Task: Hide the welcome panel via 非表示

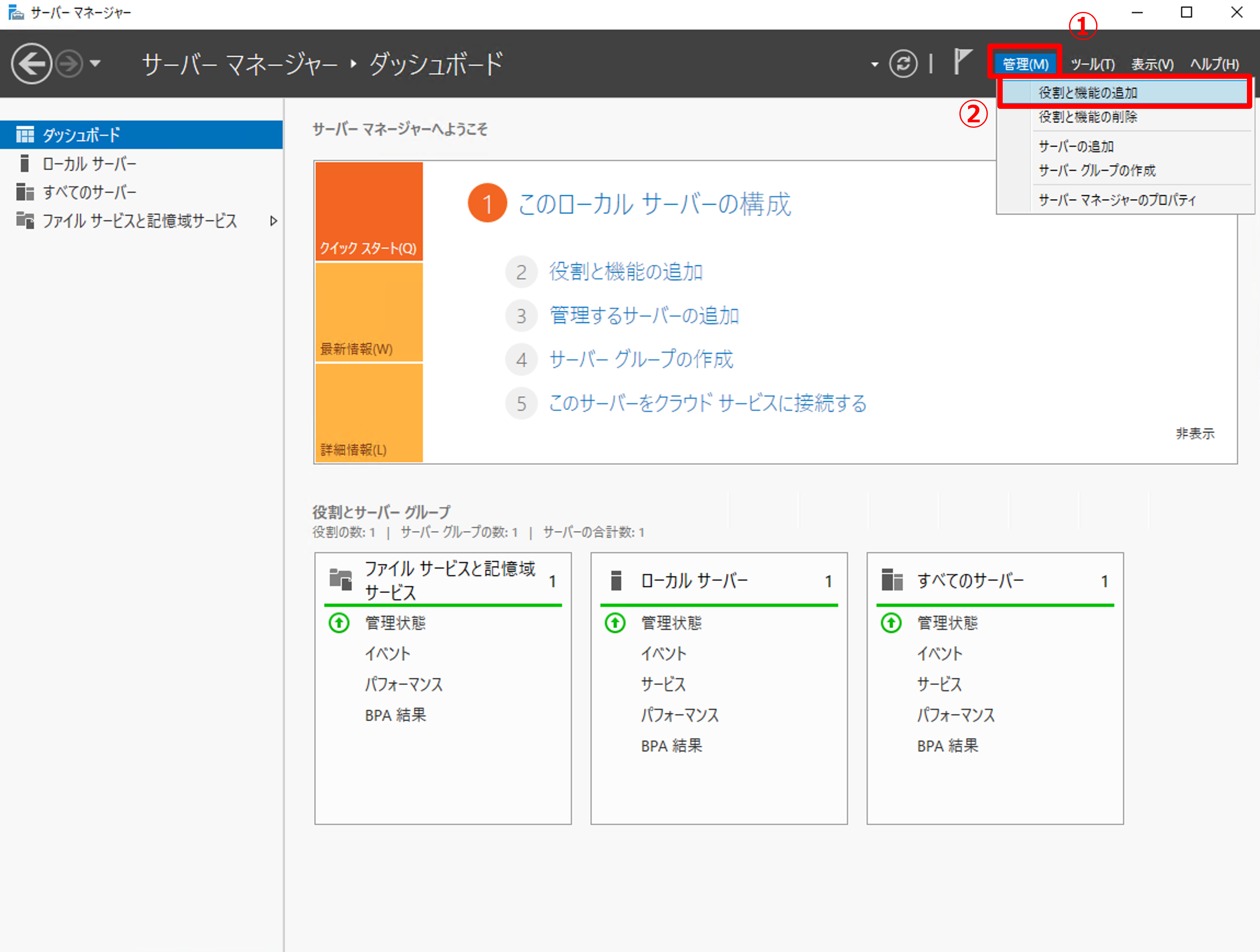Action: (x=1195, y=433)
